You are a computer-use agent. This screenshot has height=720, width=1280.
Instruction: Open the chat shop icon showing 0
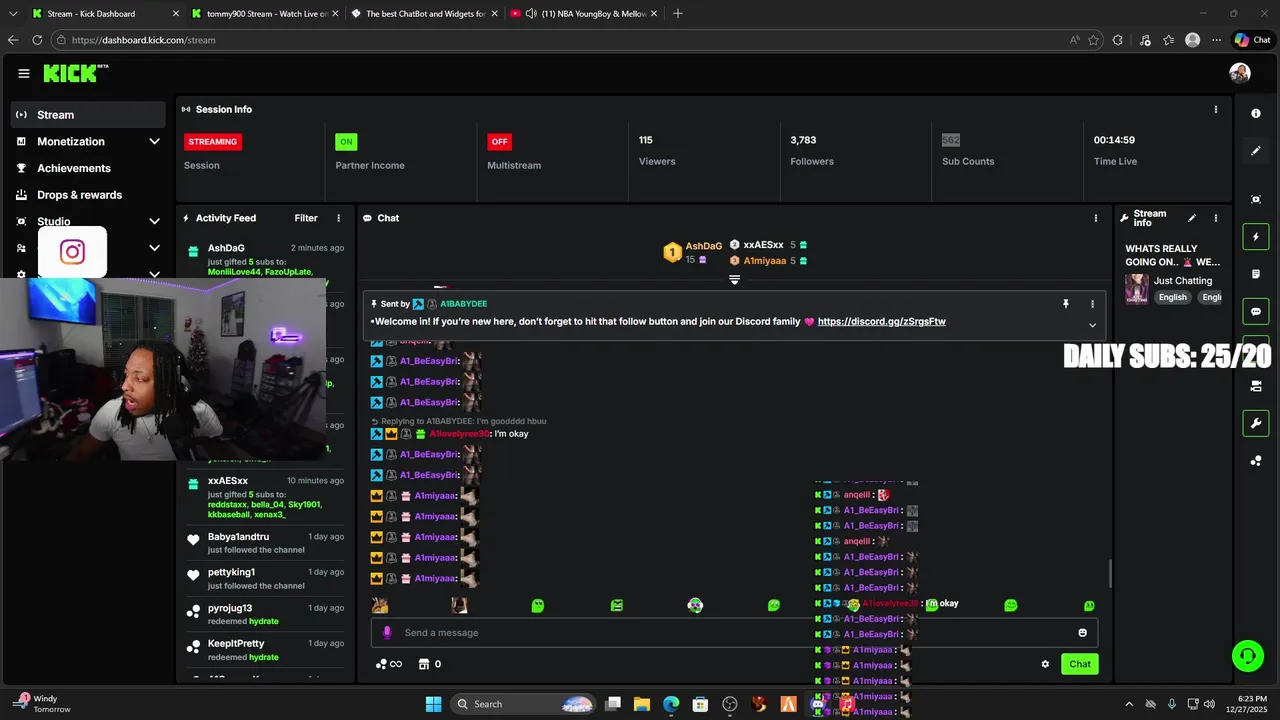(430, 664)
